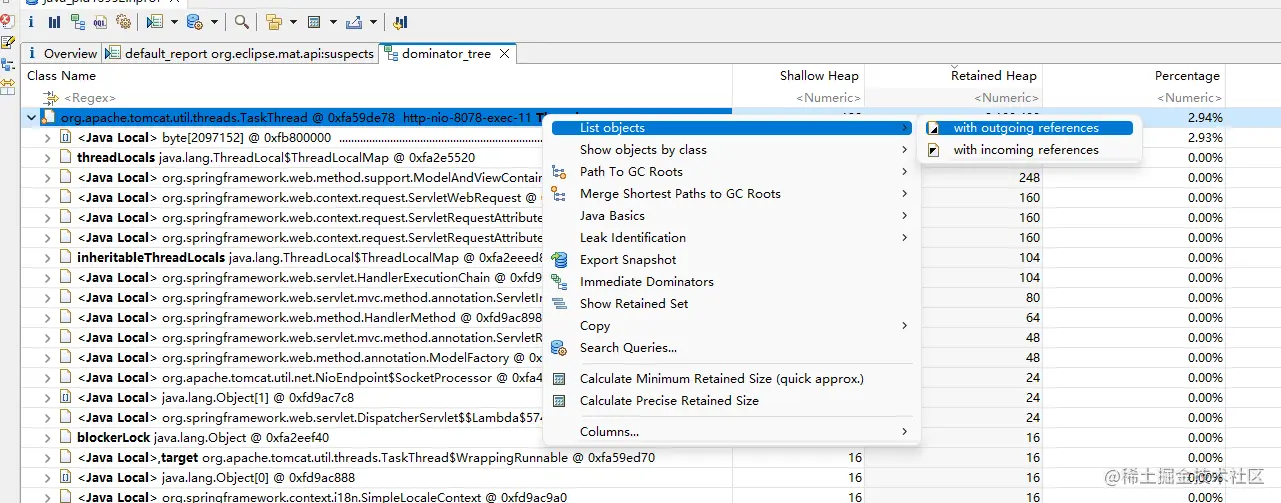The image size is (1281, 503).
Task: Click the calculate retained size calculator icon
Action: click(314, 21)
